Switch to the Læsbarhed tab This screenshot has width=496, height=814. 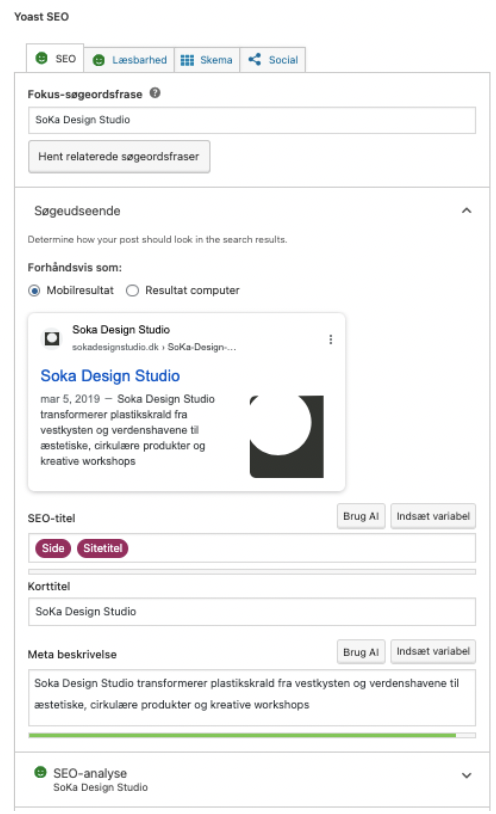point(129,60)
